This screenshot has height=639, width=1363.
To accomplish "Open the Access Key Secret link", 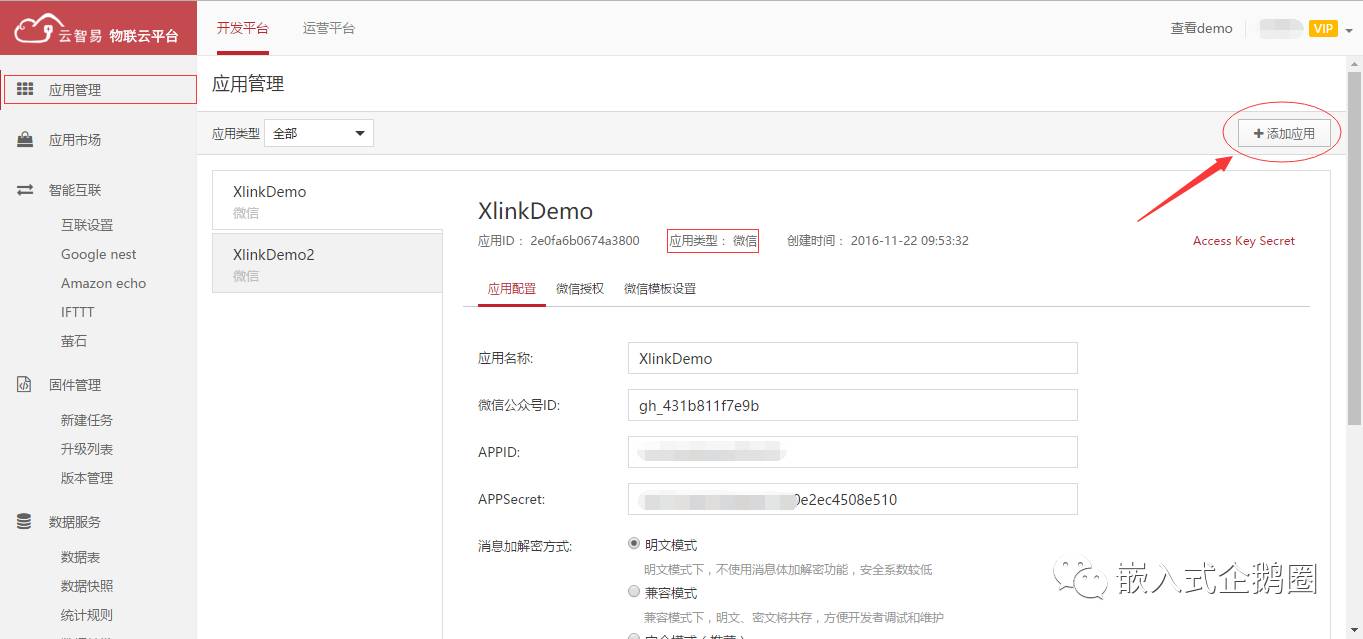I will tap(1244, 240).
